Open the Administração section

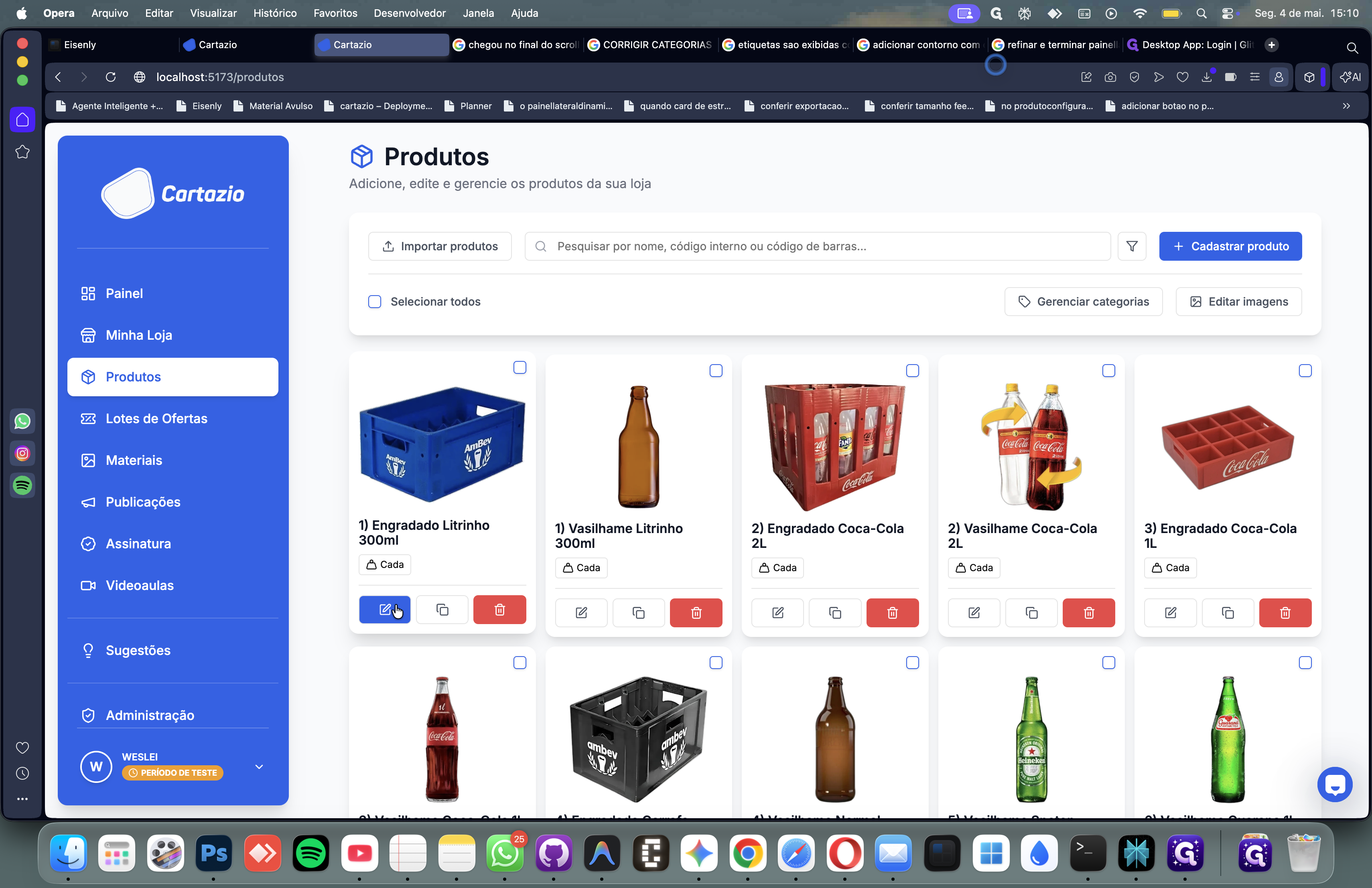pyautogui.click(x=173, y=715)
